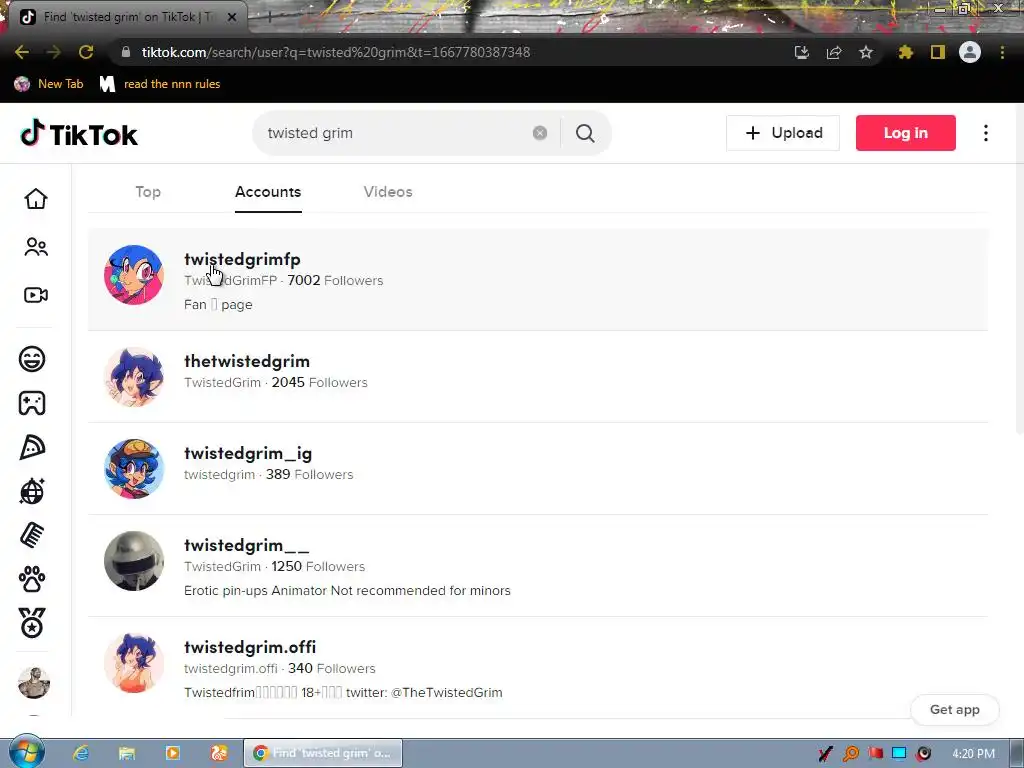Click twistedgrim_ig profile picture

(134, 469)
